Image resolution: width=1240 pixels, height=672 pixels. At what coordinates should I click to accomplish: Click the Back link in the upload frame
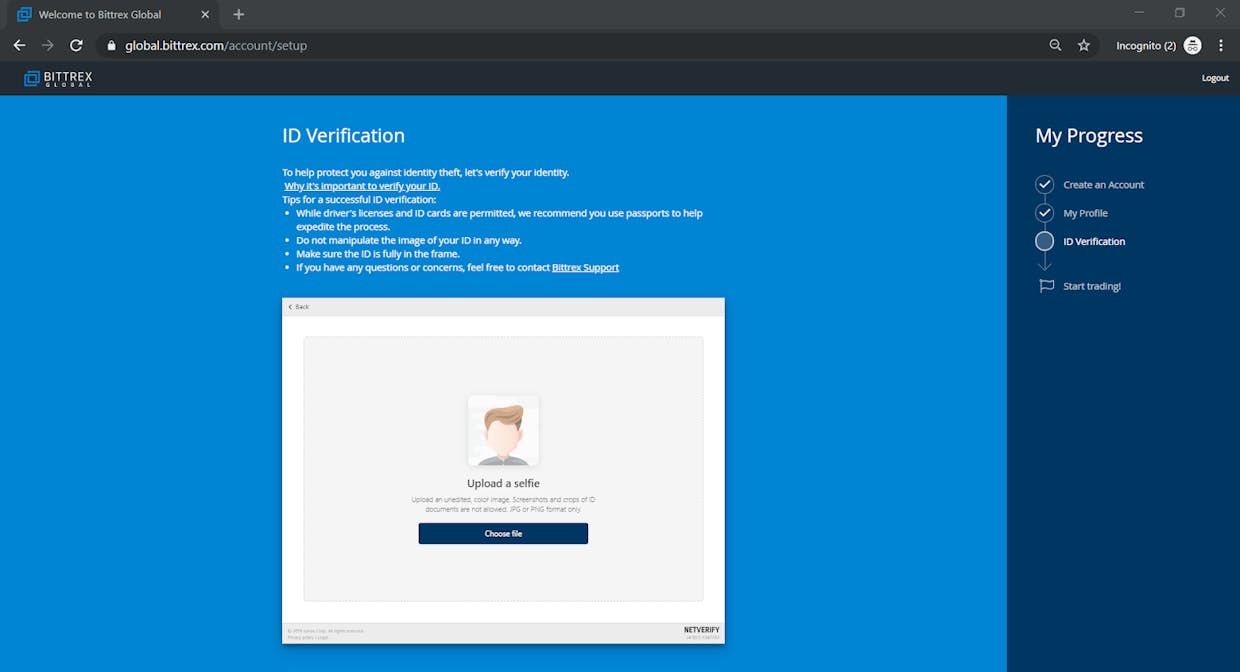pos(298,306)
